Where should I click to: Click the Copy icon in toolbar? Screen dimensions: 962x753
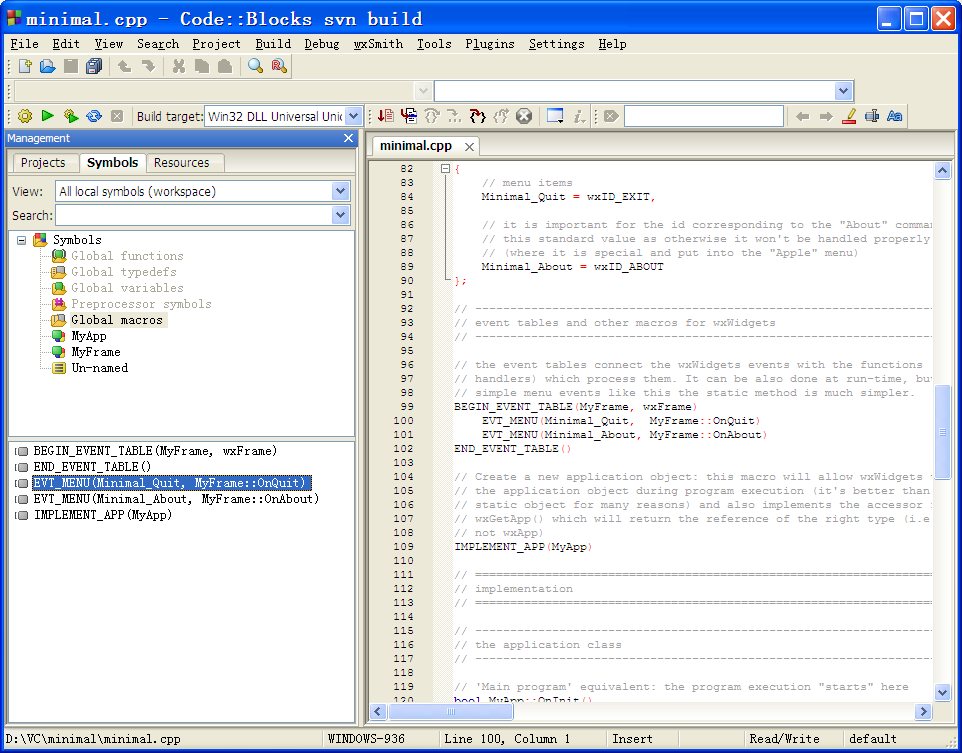[202, 66]
